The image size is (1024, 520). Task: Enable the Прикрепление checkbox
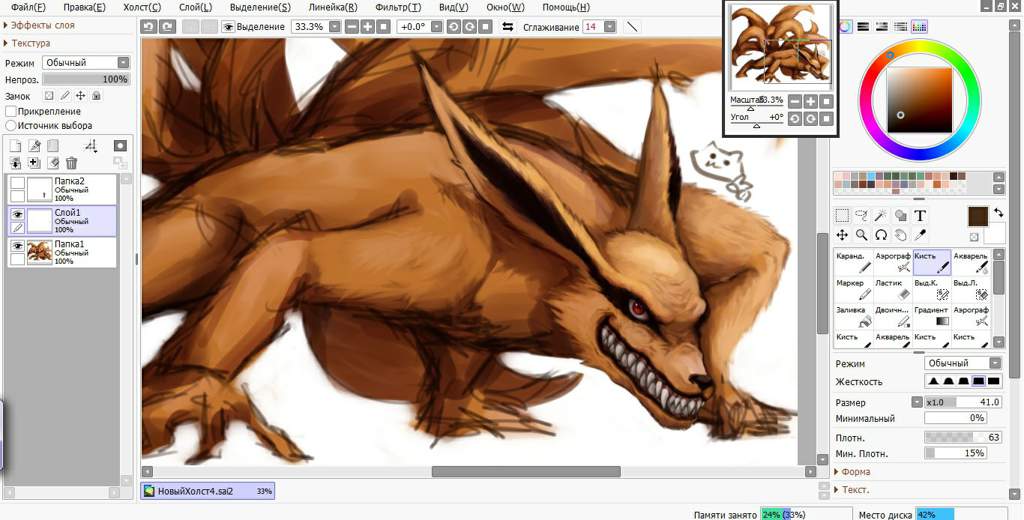(10, 112)
